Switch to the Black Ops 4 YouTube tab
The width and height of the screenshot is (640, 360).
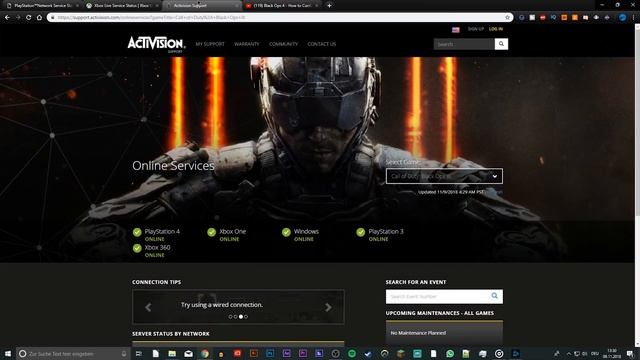pyautogui.click(x=282, y=6)
